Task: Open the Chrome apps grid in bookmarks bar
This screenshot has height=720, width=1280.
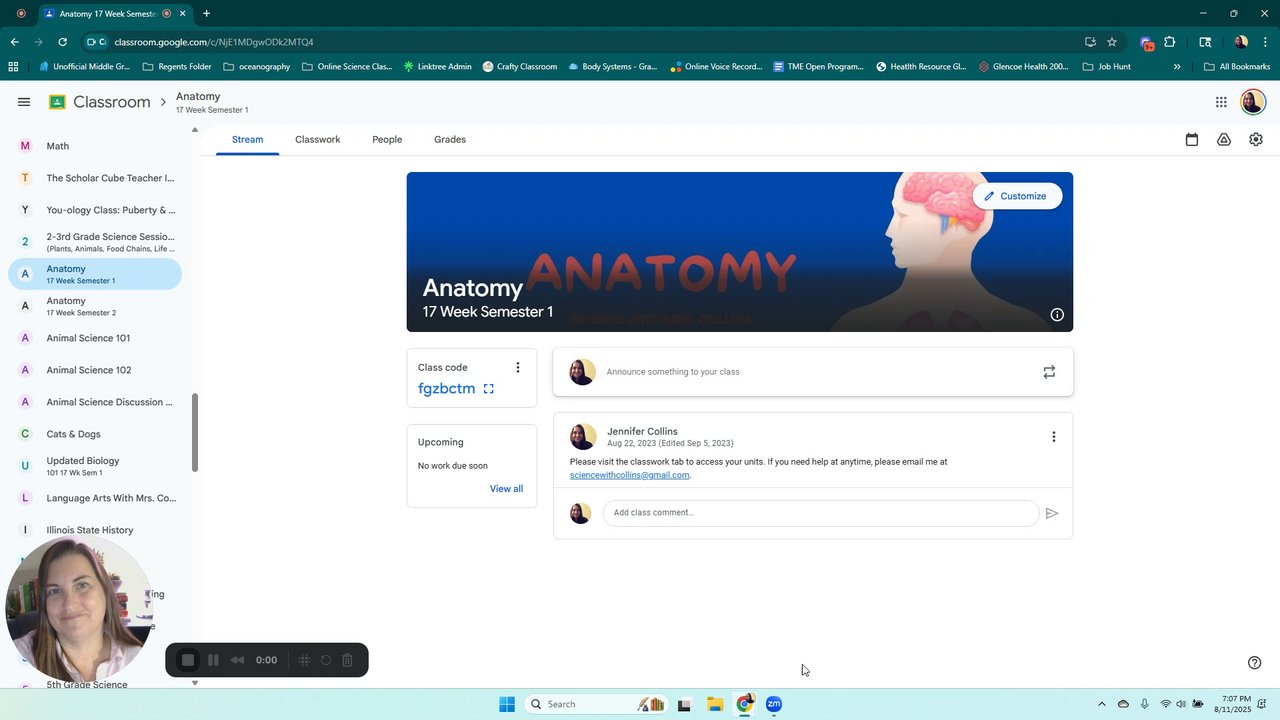Action: (13, 67)
